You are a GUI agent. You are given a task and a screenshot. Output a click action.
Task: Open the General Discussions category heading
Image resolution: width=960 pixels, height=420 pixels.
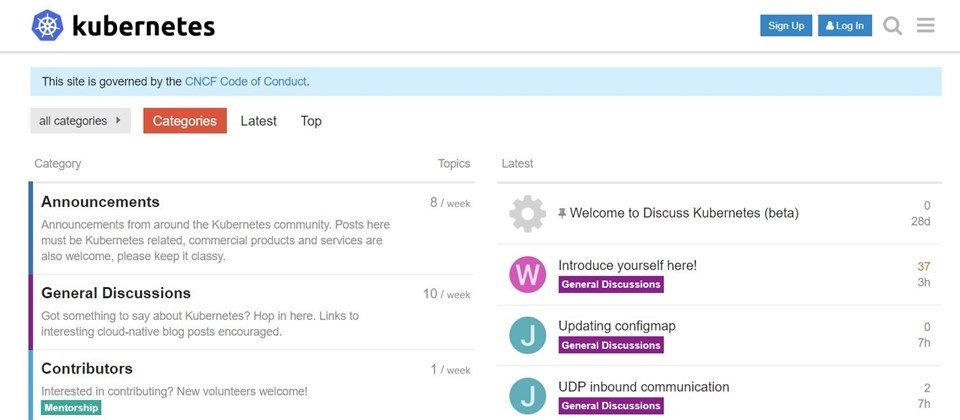tap(116, 293)
